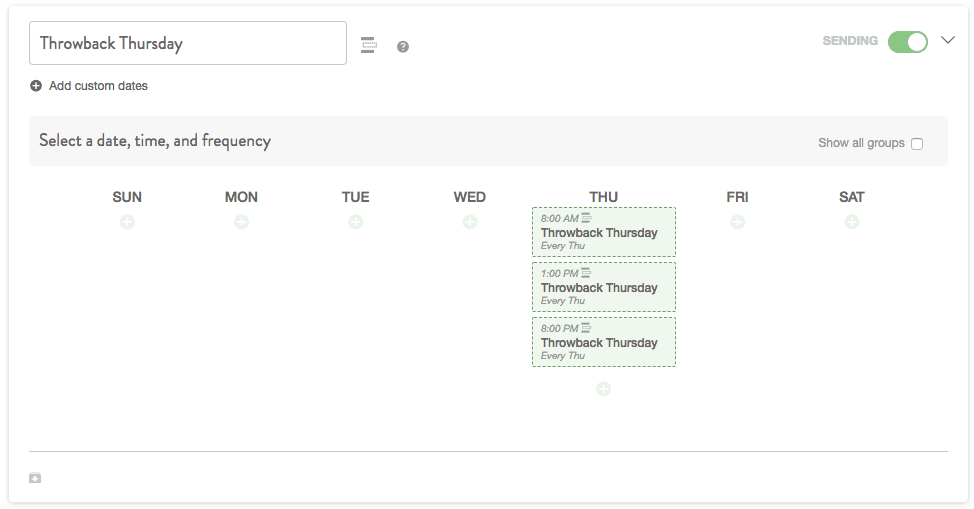Add a time slot on Wednesday
This screenshot has height=509, width=974.
tap(470, 222)
